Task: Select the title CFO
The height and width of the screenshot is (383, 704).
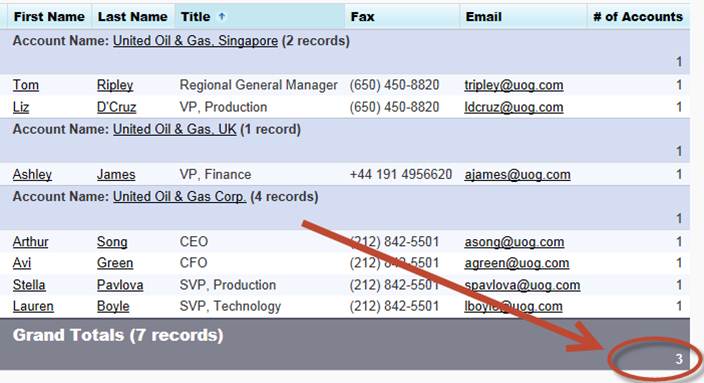Action: pyautogui.click(x=194, y=263)
